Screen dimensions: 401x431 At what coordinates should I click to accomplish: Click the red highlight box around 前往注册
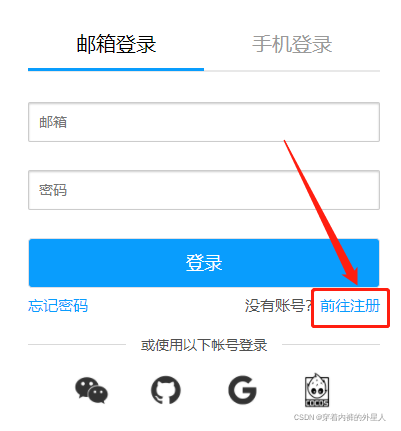350,308
